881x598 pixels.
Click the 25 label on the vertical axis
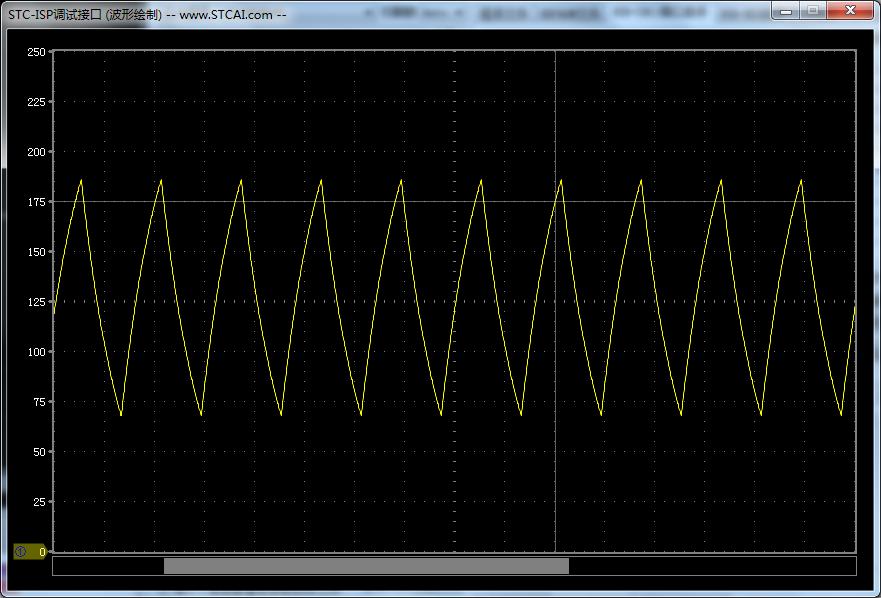pos(39,502)
